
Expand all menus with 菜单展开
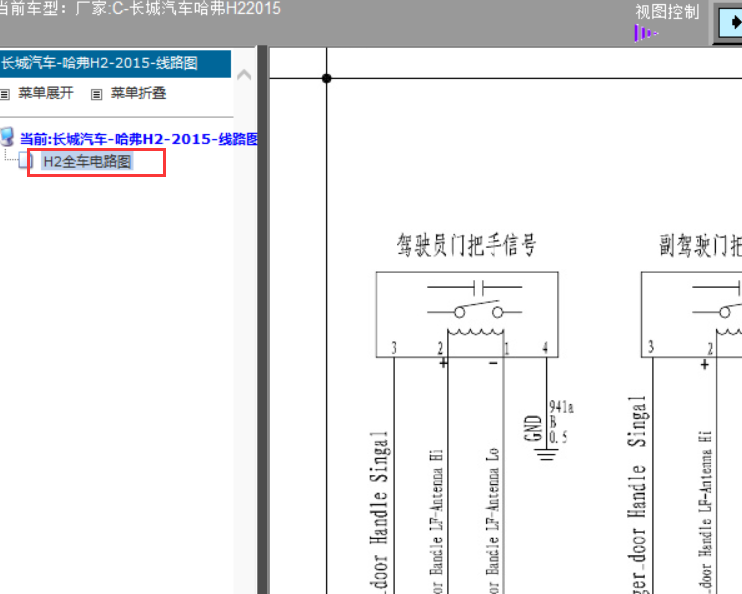(x=45, y=93)
